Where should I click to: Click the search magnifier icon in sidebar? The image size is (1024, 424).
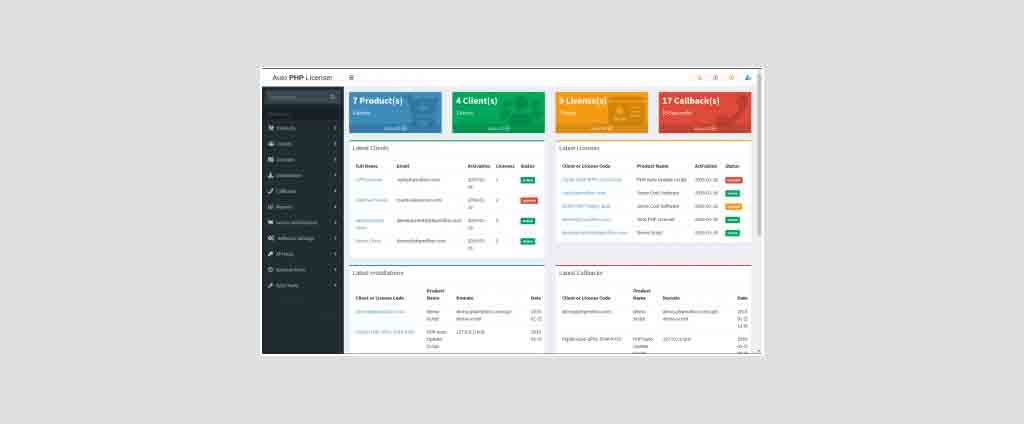(x=332, y=97)
